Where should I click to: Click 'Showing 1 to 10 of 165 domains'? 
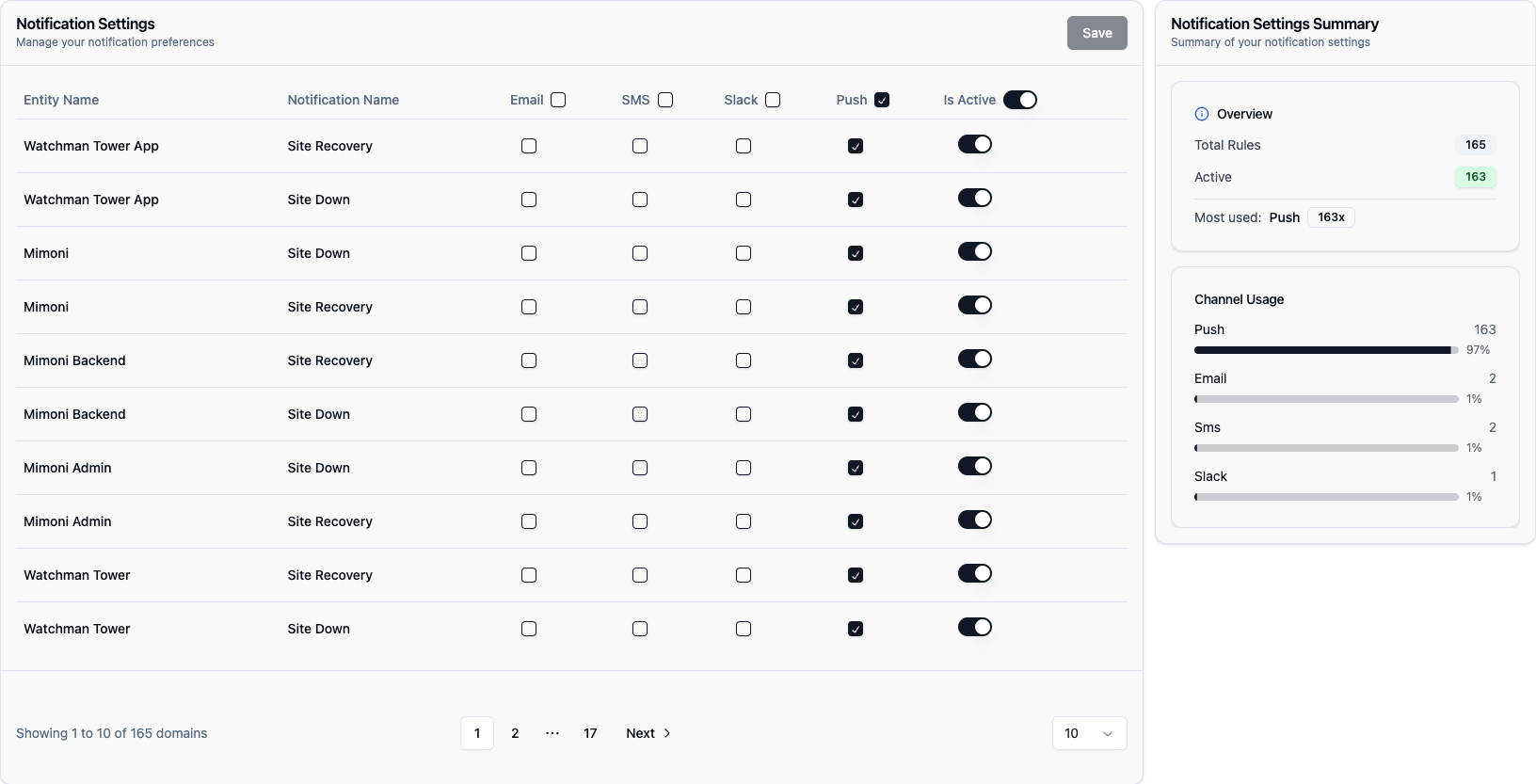click(112, 733)
